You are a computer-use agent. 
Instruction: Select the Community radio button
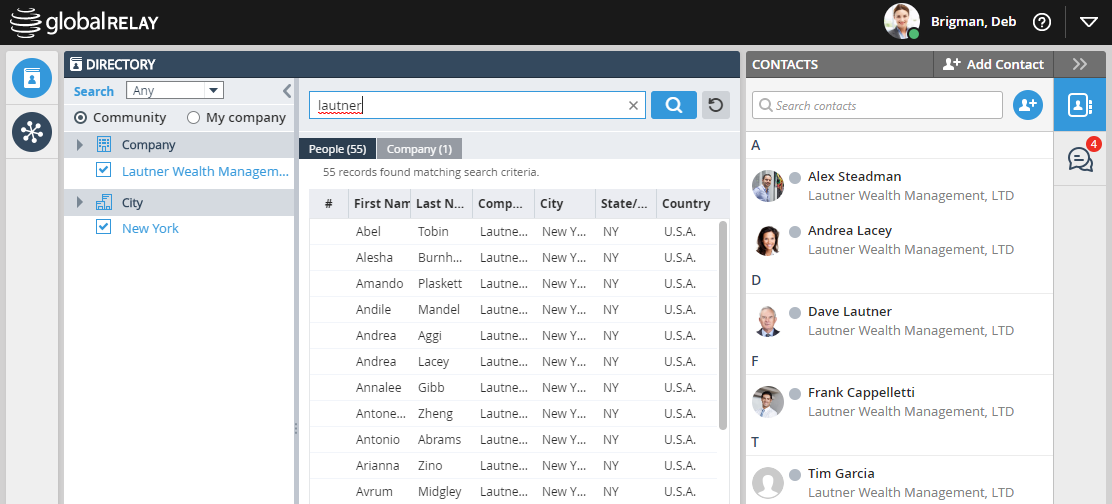click(x=81, y=118)
